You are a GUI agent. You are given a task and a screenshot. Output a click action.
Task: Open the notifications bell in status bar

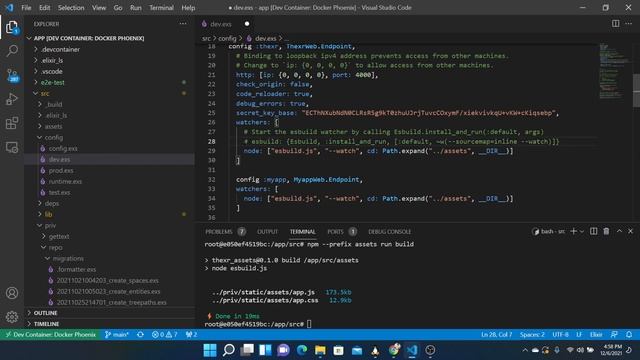[x=629, y=335]
